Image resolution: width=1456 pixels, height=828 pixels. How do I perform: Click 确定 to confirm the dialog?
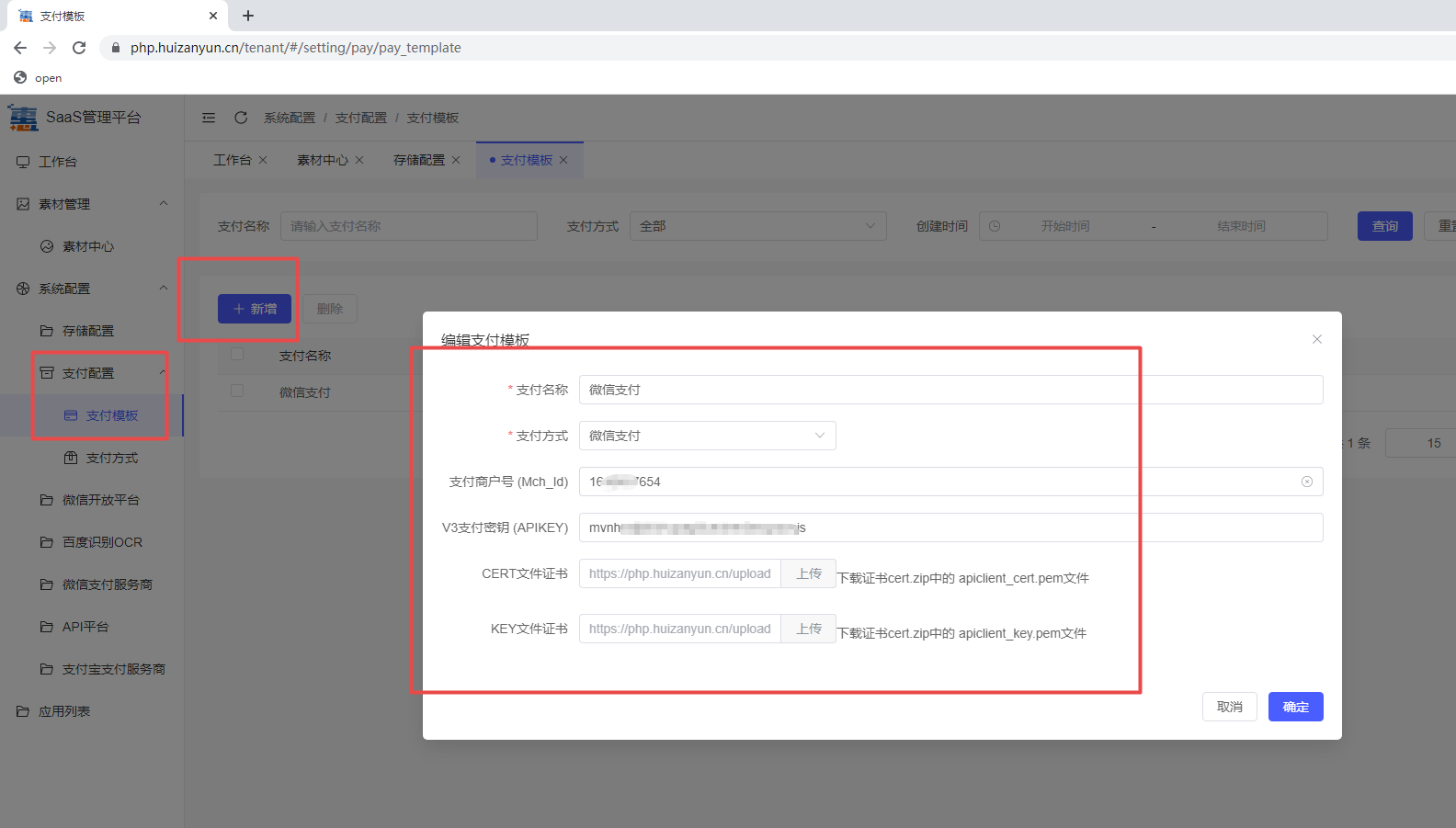click(1296, 707)
